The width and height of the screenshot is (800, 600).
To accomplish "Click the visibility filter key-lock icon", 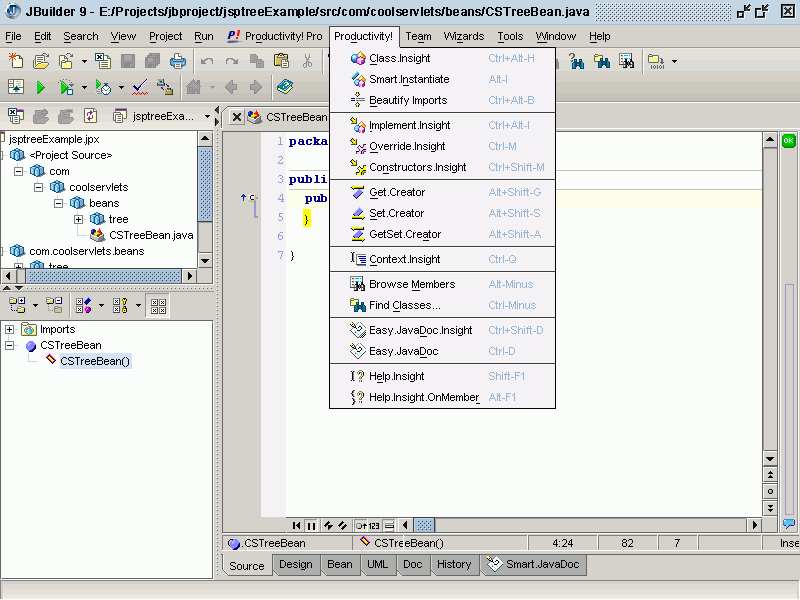I will 120,305.
